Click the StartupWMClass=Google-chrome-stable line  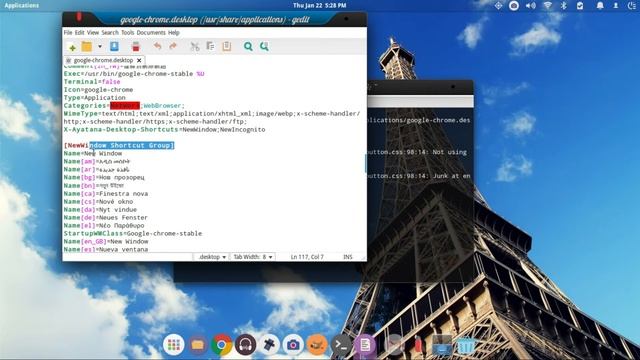[x=133, y=233]
